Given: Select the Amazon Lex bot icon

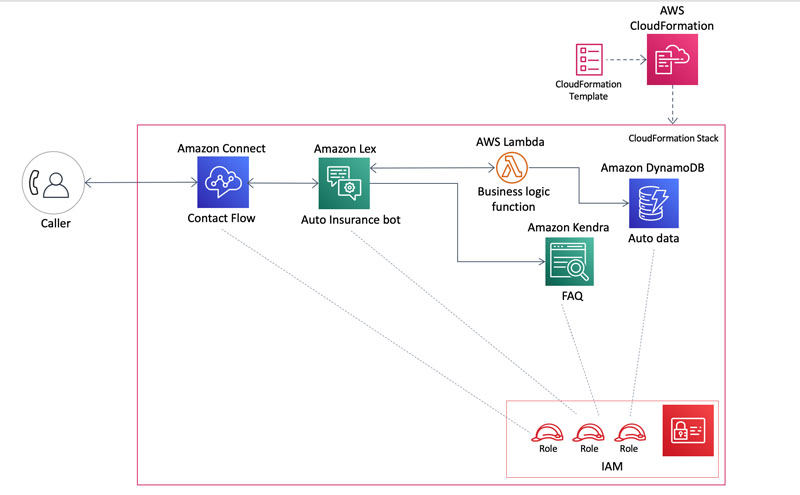Looking at the screenshot, I should point(344,183).
